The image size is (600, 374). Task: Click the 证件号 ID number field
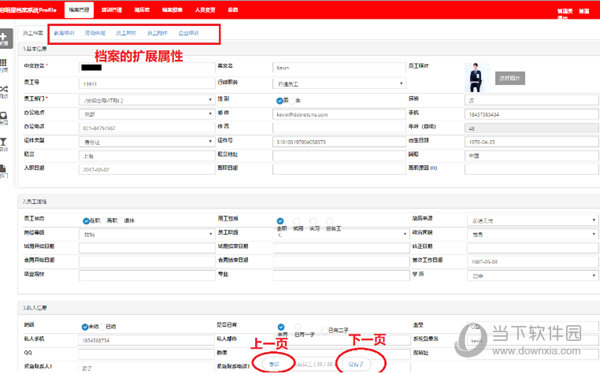(339, 142)
